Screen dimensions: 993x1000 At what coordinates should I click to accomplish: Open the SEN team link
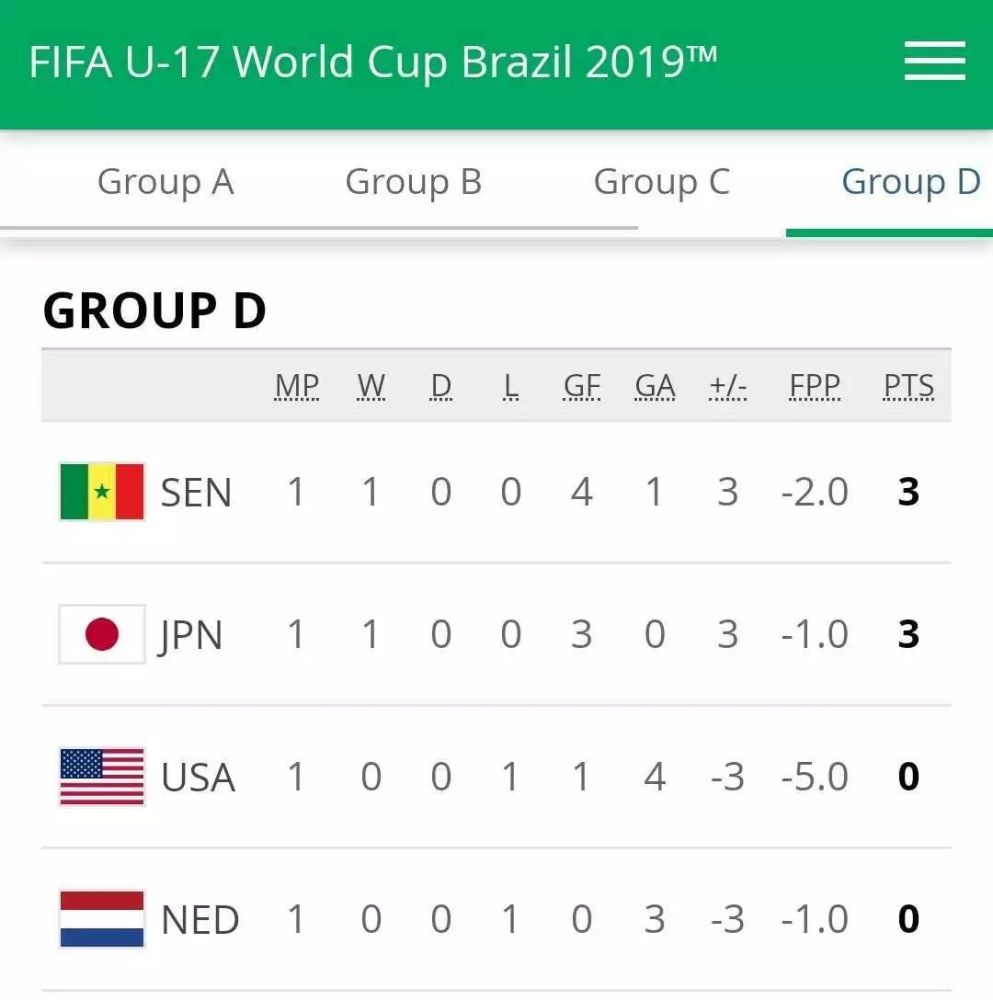point(196,493)
